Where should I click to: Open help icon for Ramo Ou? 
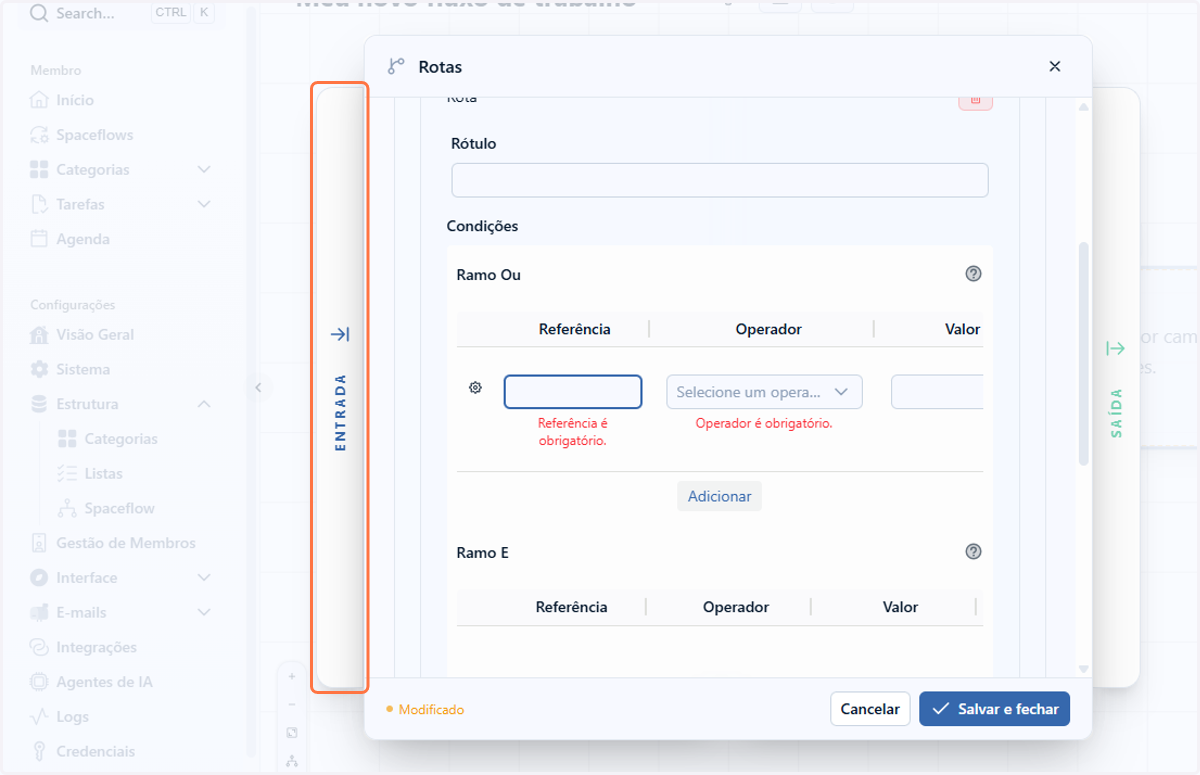973,274
